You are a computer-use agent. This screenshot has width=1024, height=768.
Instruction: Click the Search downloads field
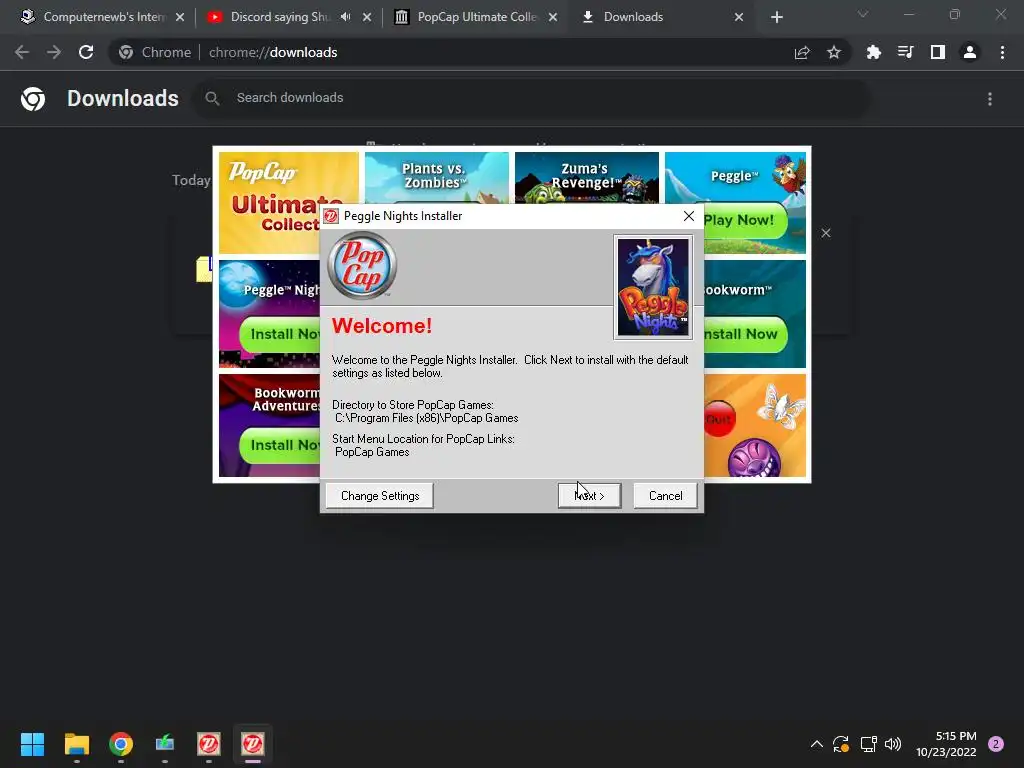click(x=531, y=98)
